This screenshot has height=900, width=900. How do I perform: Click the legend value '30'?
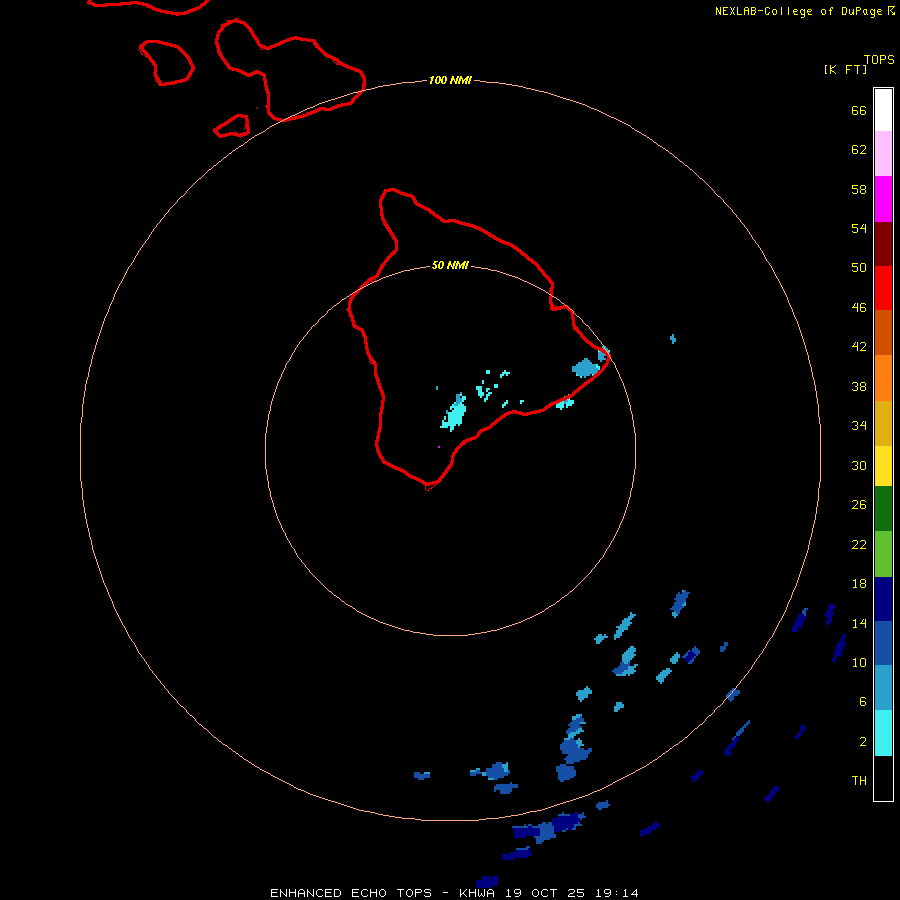pyautogui.click(x=859, y=465)
